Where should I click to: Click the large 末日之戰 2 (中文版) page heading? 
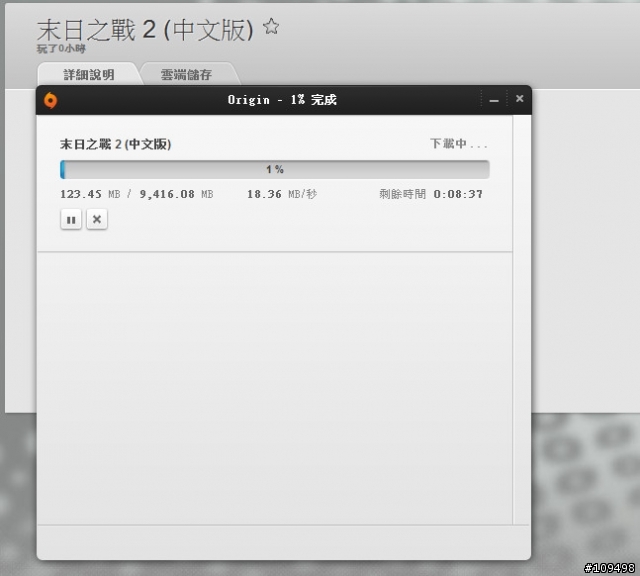(x=145, y=30)
